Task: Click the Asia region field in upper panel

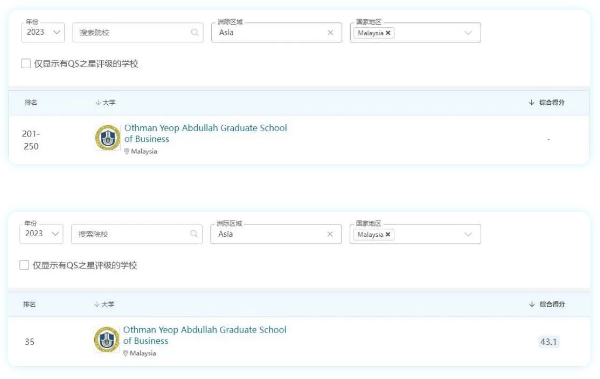Action: pyautogui.click(x=277, y=33)
